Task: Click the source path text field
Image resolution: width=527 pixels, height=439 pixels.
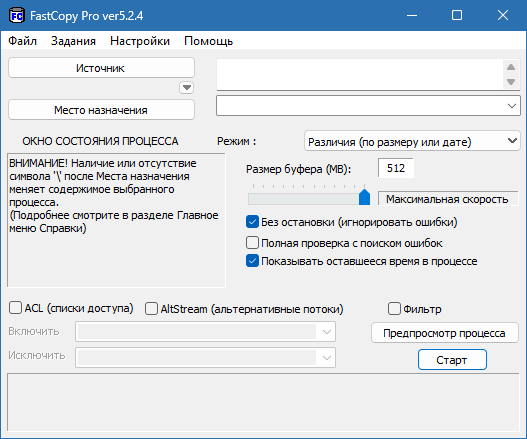Action: click(360, 75)
